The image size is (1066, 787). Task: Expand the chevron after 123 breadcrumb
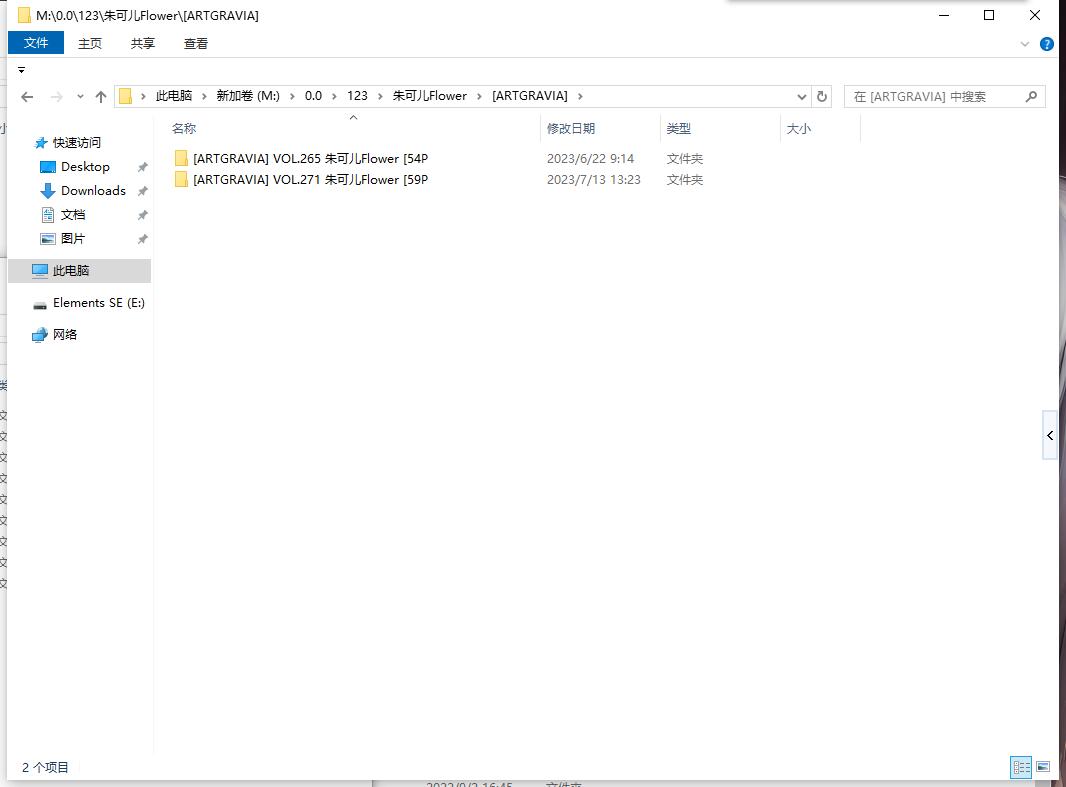(380, 97)
